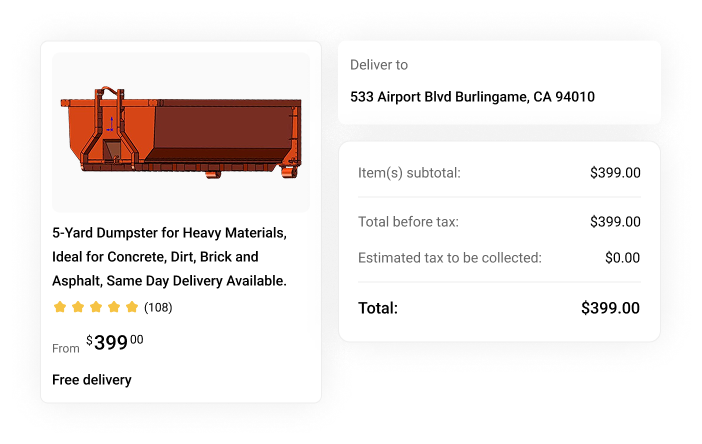Screen dimensions: 702x444
Task: Click the fifth rating star
Action: pos(132,307)
